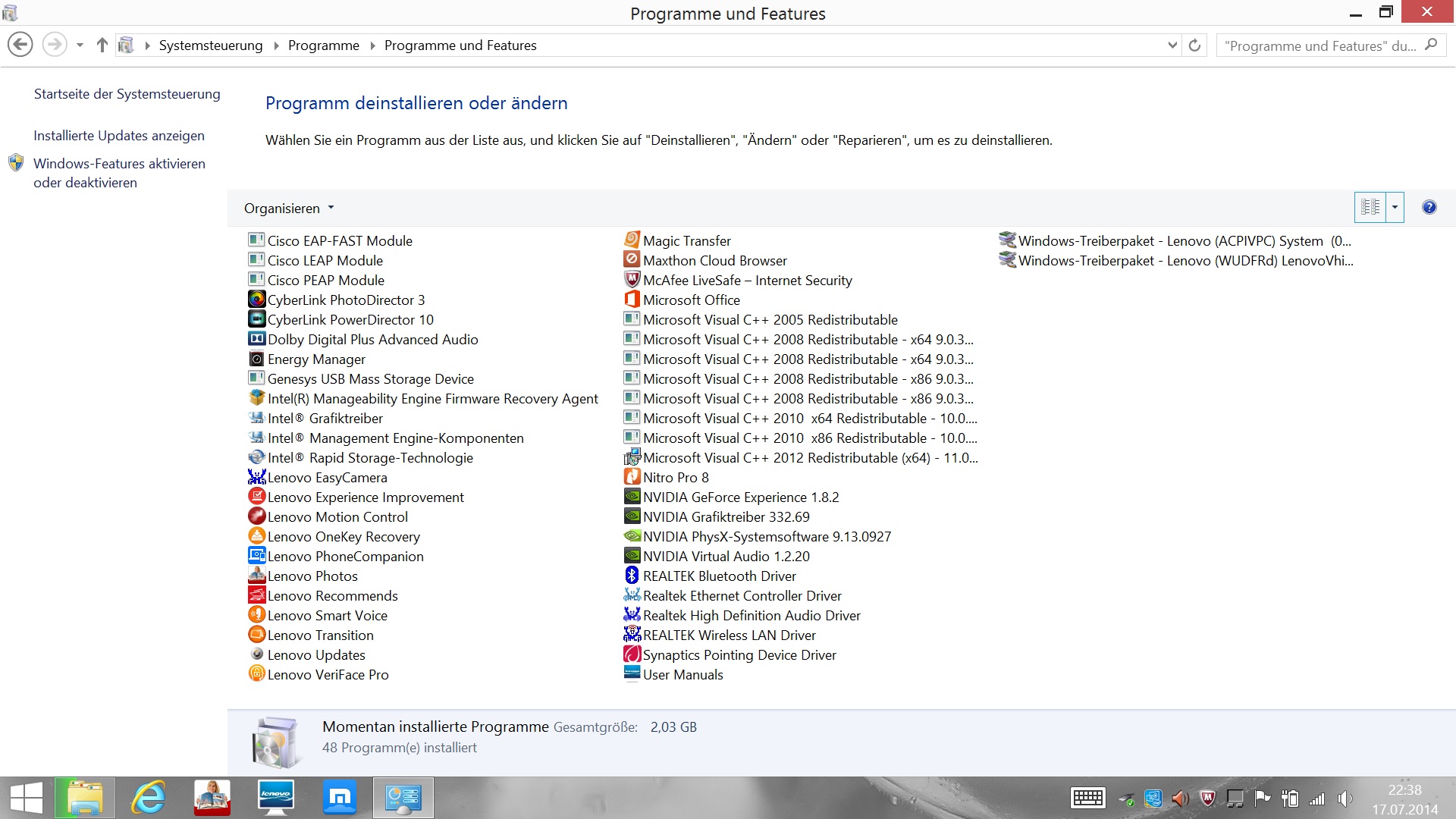Viewport: 1456px width, 819px height.
Task: Open the Organisieren dropdown menu
Action: 289,208
